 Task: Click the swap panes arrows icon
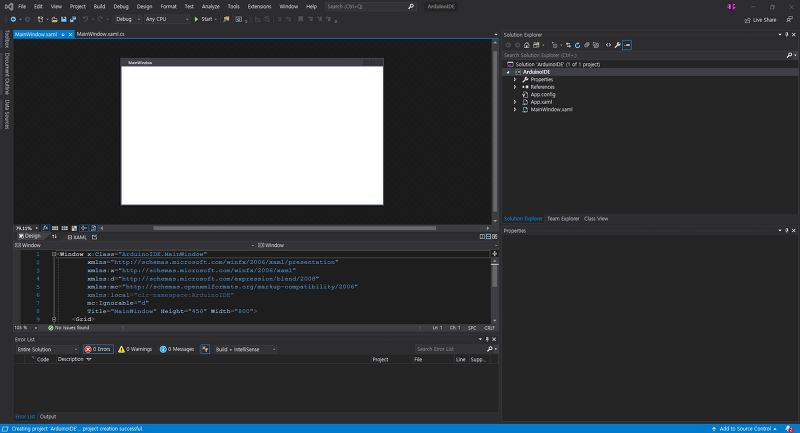tap(54, 237)
